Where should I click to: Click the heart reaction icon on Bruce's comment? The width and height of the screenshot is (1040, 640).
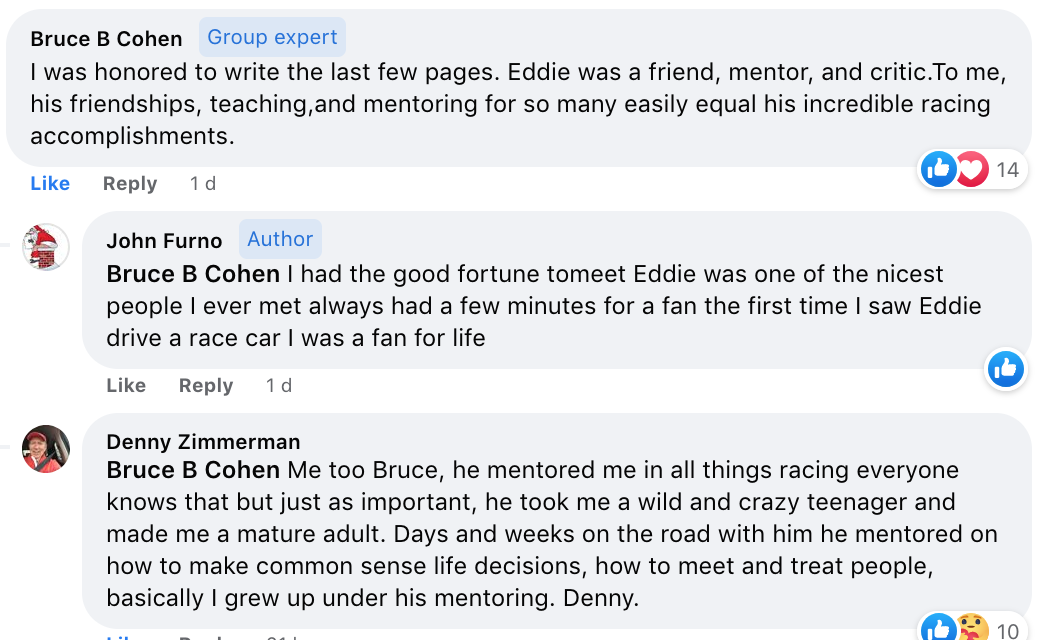click(x=972, y=169)
